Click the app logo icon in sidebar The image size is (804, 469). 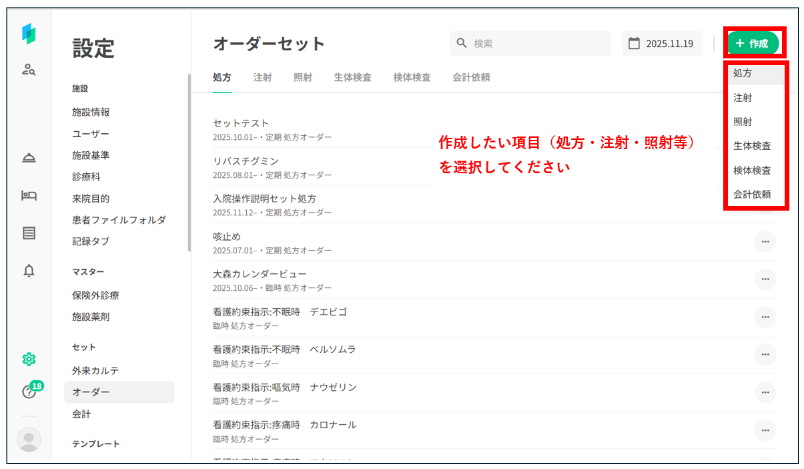pos(29,34)
